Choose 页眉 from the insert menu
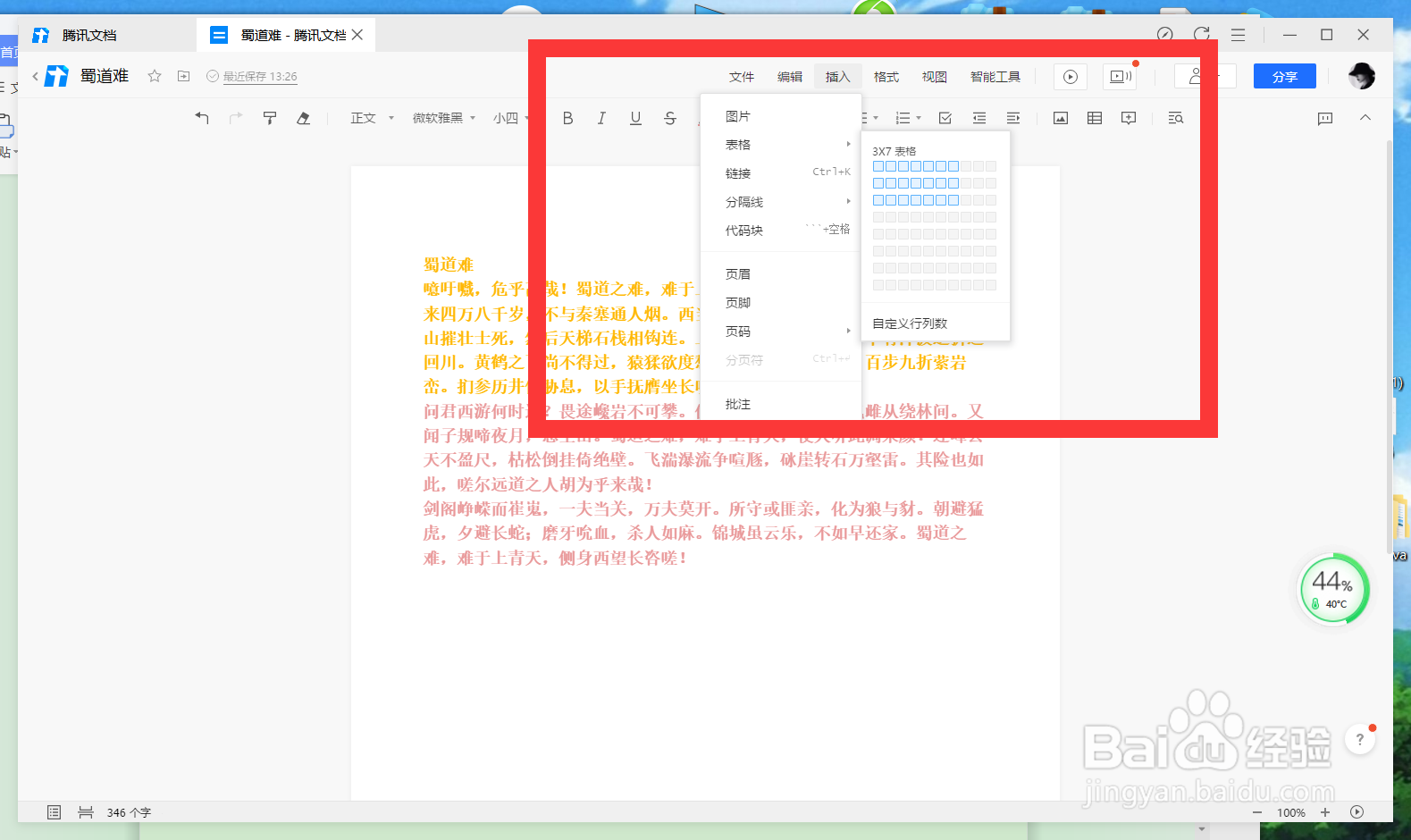1411x840 pixels. click(781, 274)
